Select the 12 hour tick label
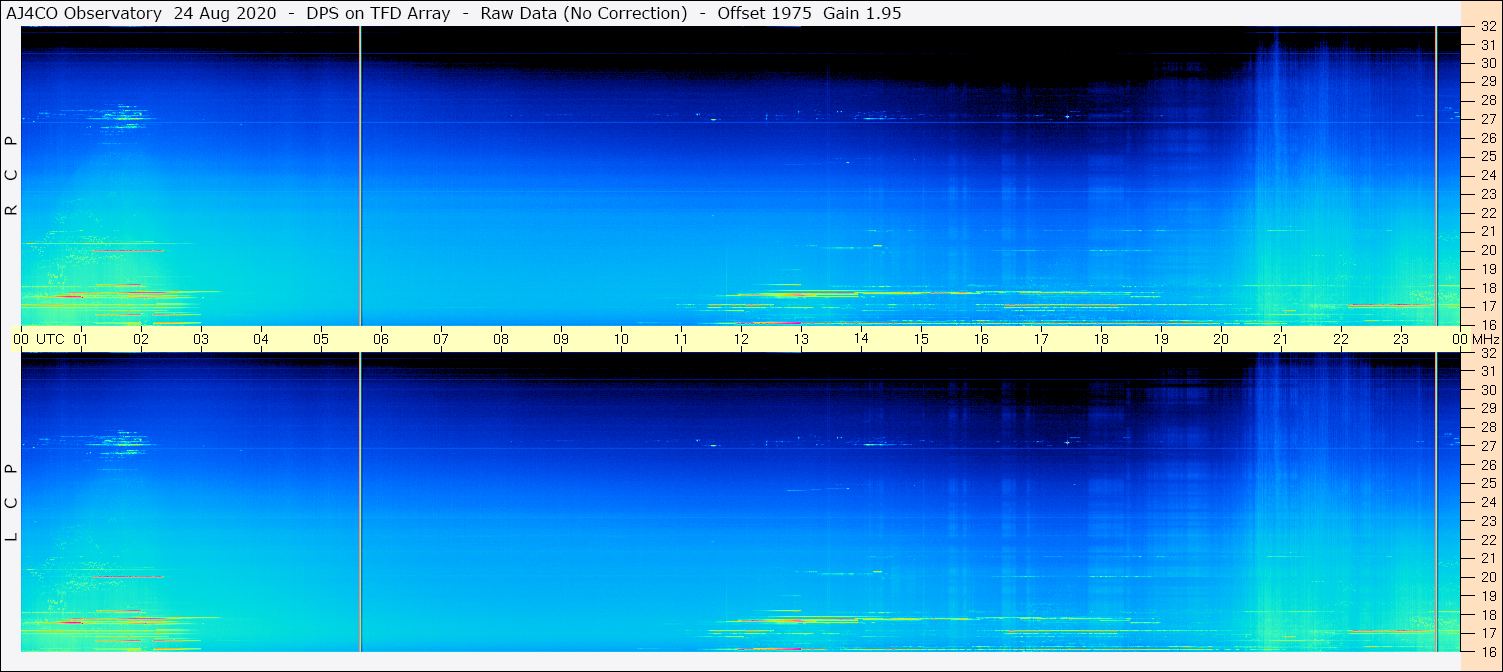 741,339
